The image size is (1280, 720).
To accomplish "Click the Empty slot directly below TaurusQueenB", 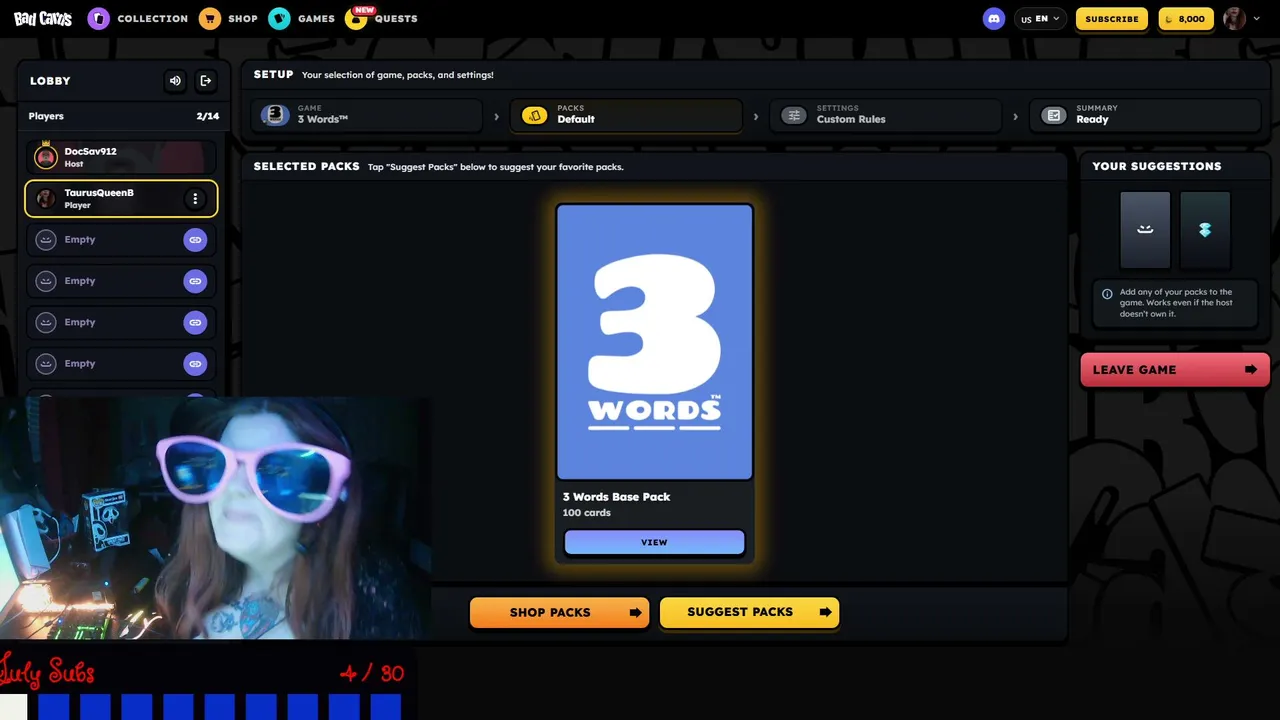I will coord(121,240).
